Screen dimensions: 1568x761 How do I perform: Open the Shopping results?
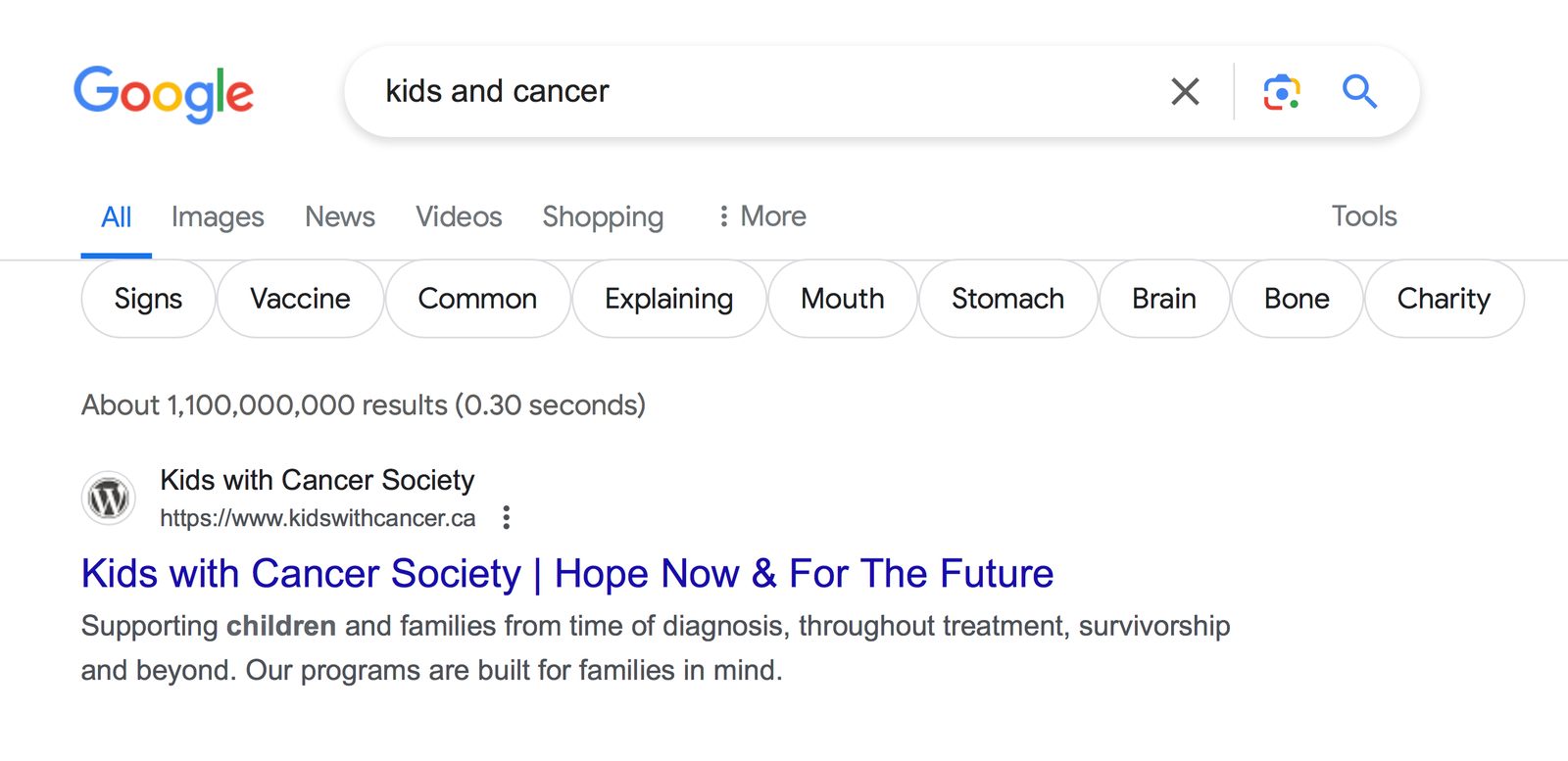[x=603, y=216]
